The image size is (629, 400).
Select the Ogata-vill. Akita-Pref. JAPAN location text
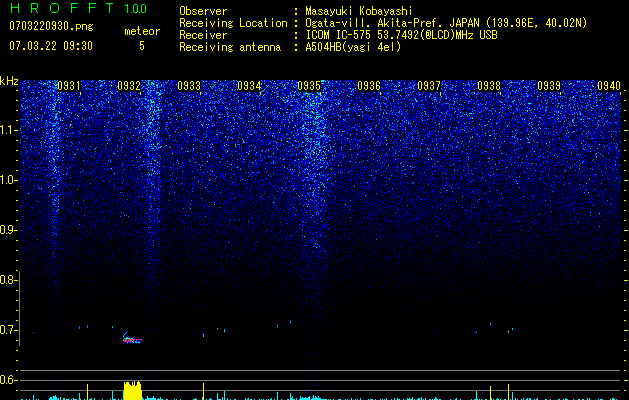tap(446, 23)
